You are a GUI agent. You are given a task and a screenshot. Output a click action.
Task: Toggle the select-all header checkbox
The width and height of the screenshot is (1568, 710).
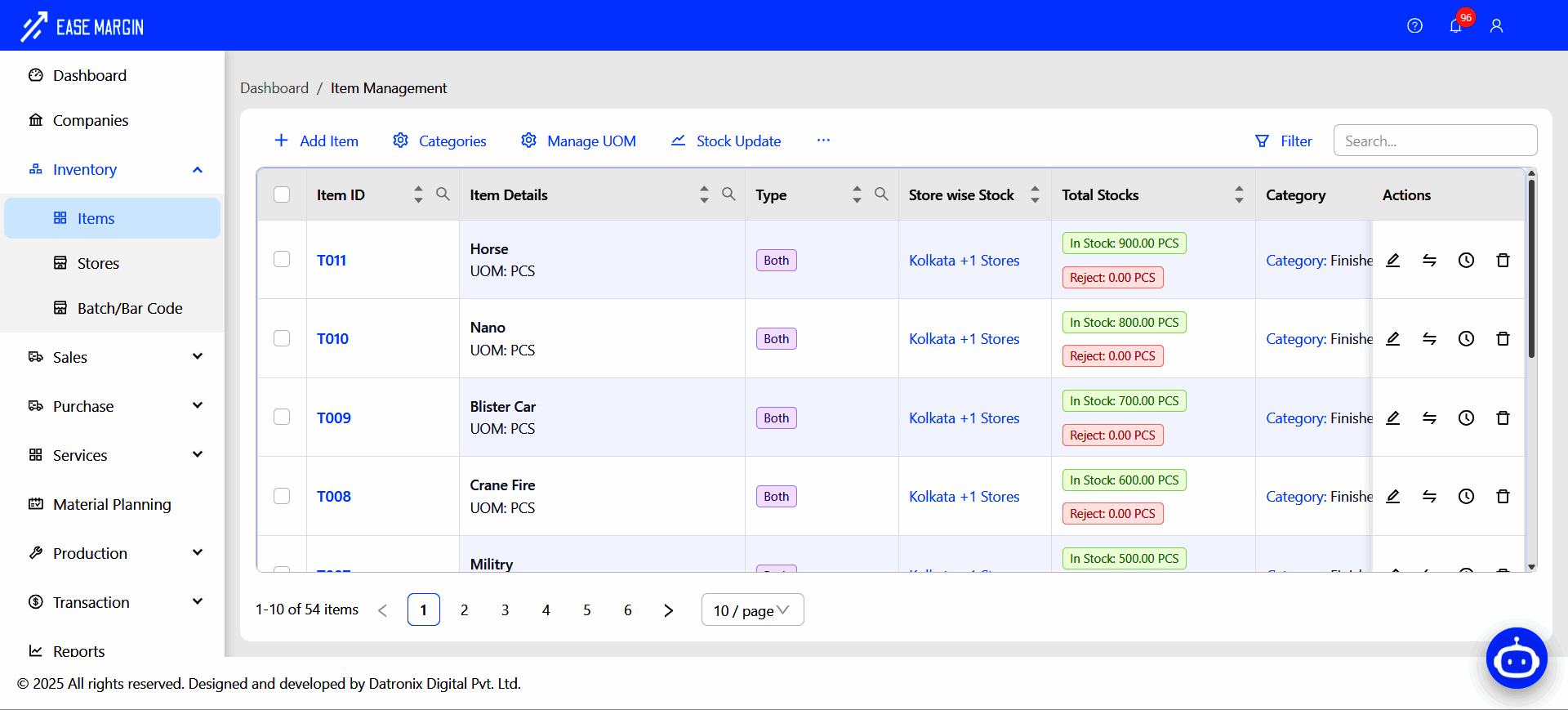pos(282,194)
